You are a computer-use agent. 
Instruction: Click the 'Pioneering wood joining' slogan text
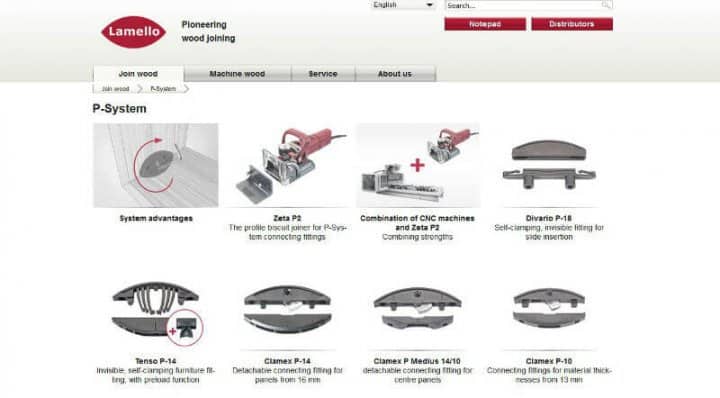(x=208, y=31)
